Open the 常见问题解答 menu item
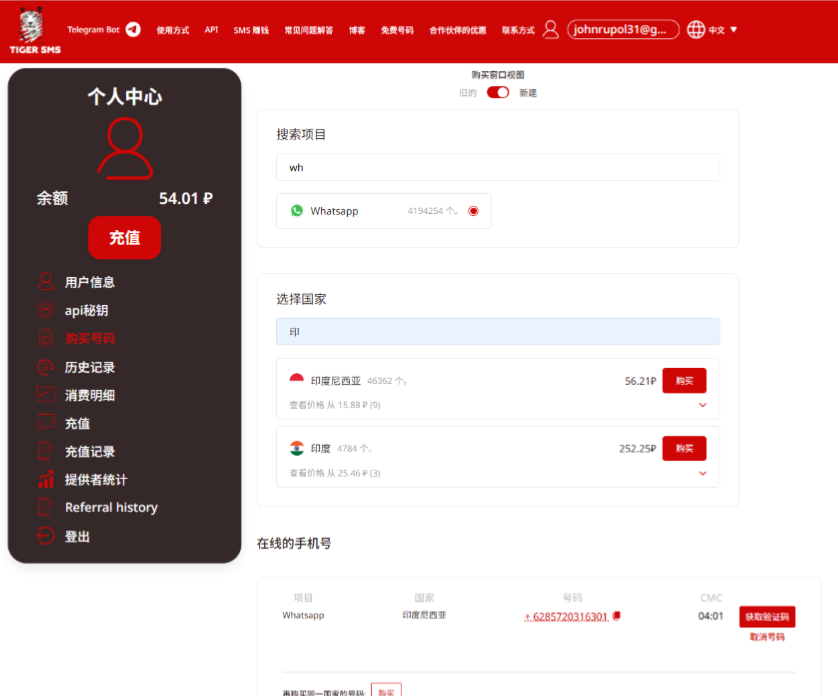 pyautogui.click(x=308, y=30)
